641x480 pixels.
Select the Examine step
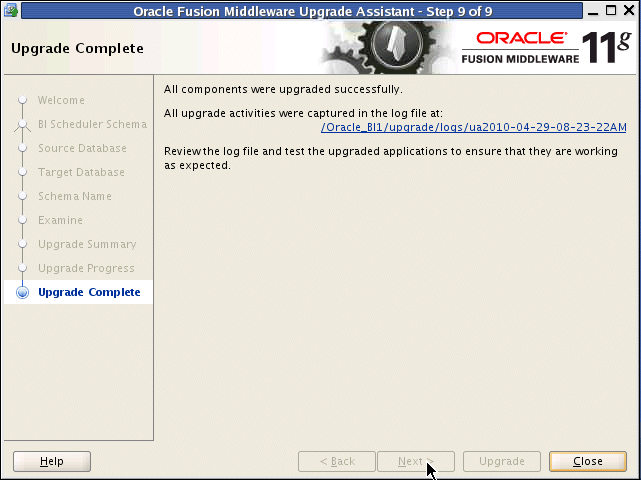coord(61,220)
